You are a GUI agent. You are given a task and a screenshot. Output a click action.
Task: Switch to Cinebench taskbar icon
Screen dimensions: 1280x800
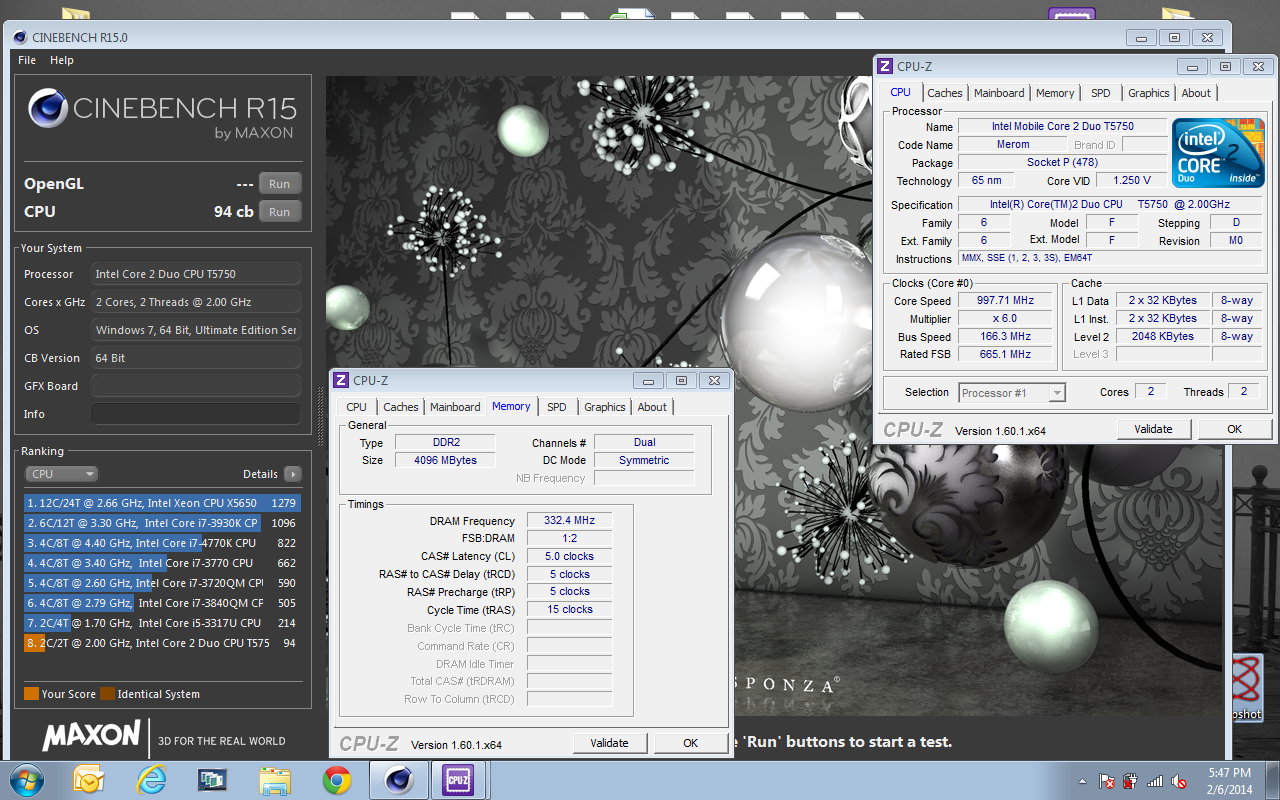399,779
